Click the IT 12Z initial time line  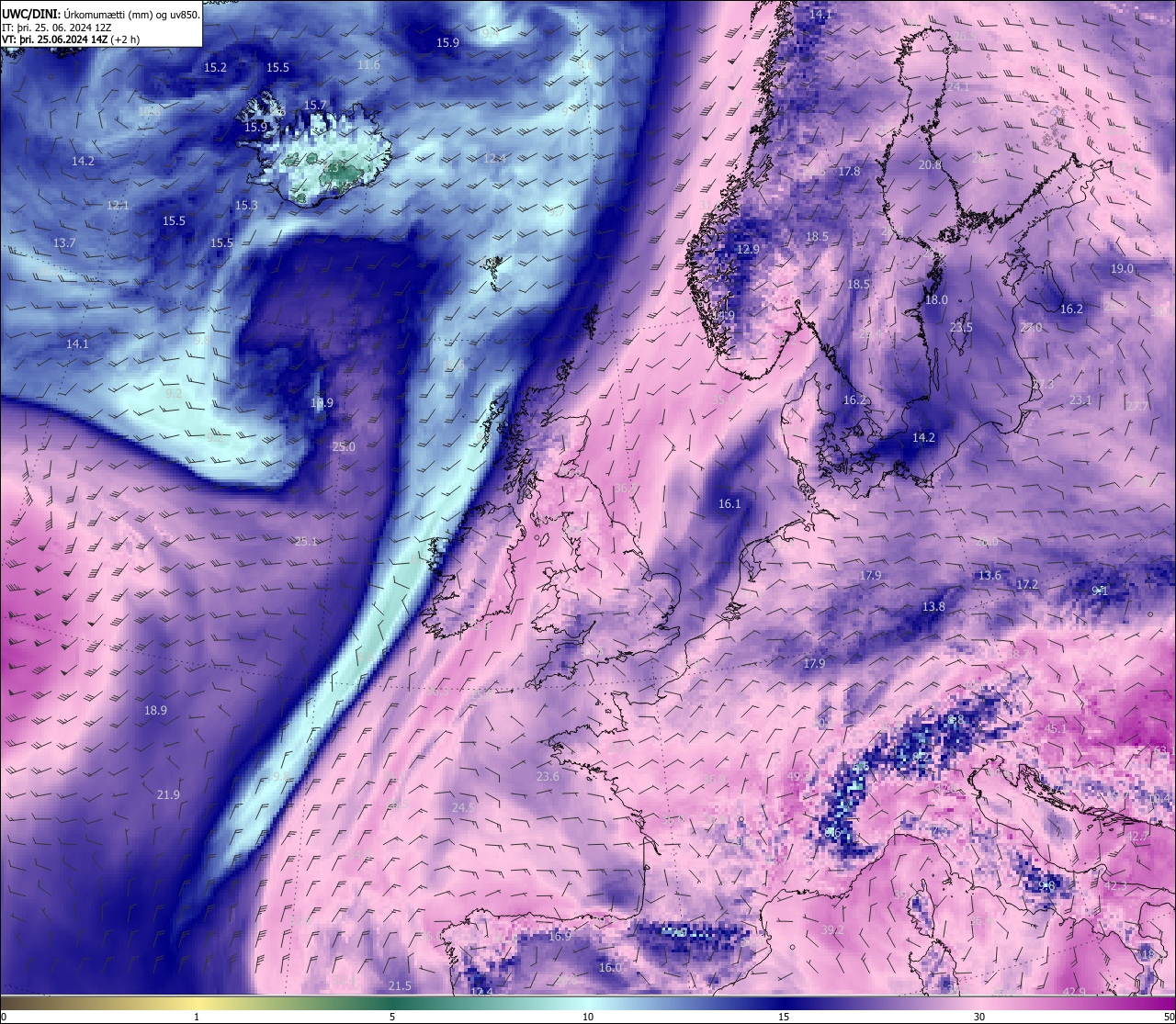tap(57, 27)
